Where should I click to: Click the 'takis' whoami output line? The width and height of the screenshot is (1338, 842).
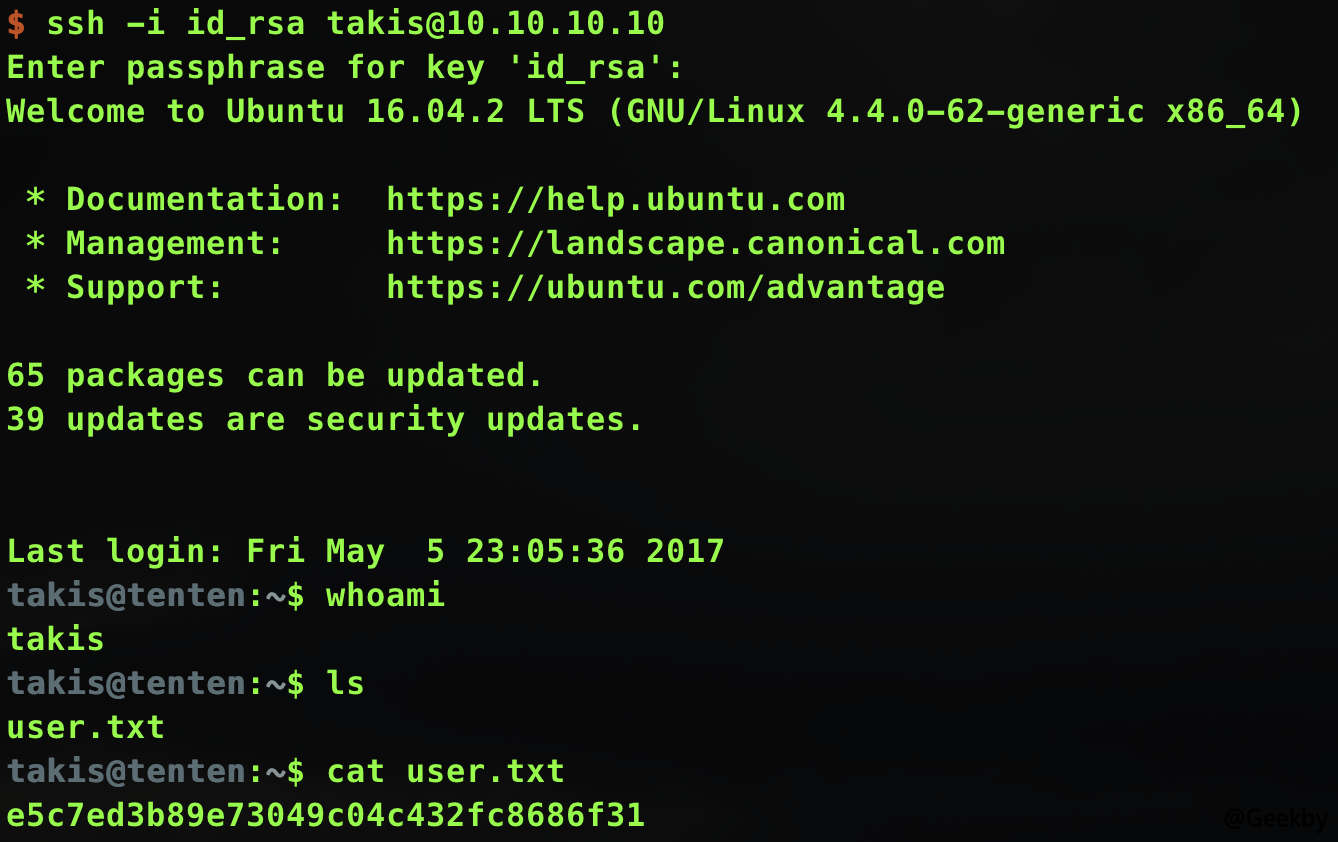click(56, 639)
